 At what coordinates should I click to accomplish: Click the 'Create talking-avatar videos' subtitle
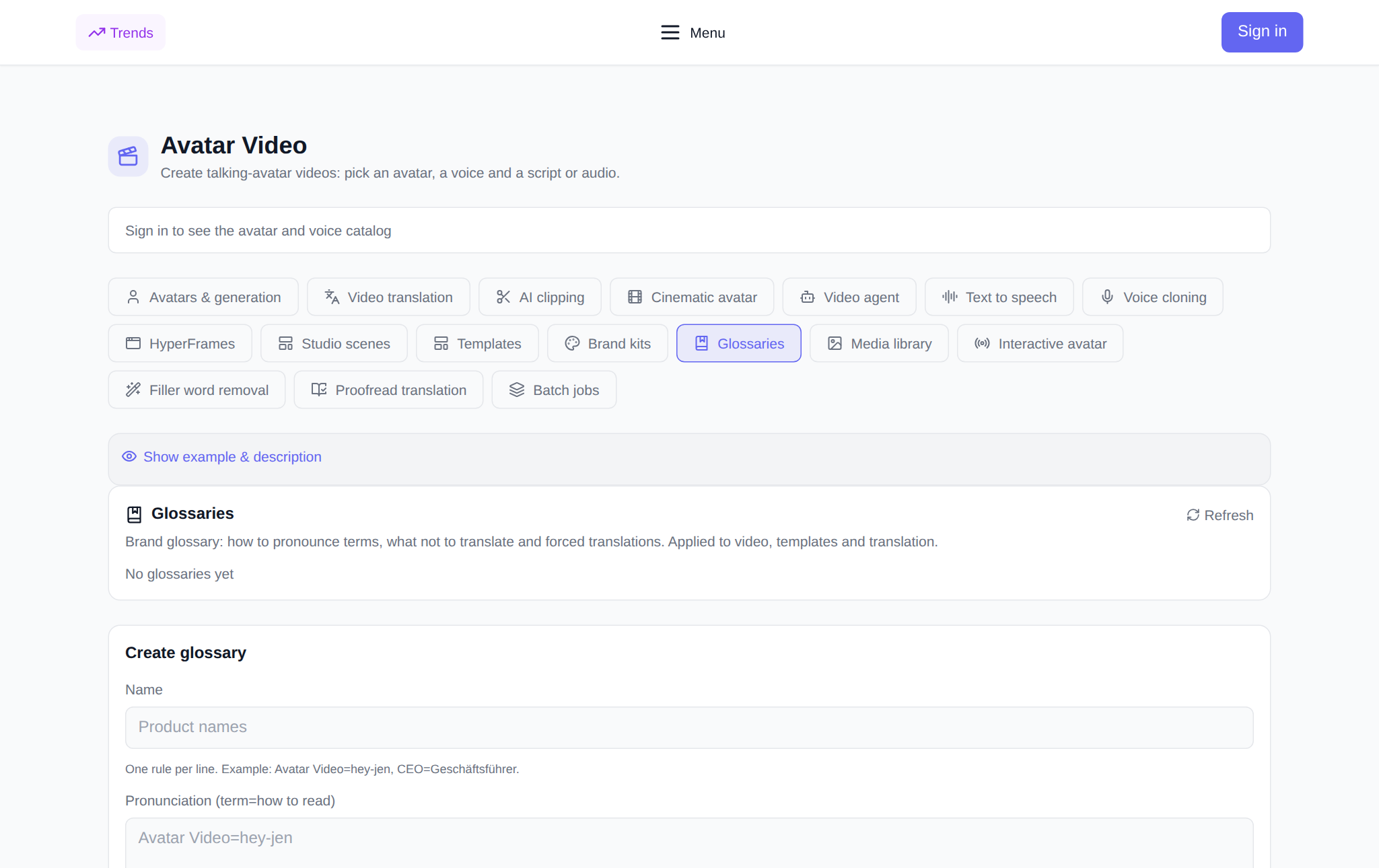click(x=390, y=173)
